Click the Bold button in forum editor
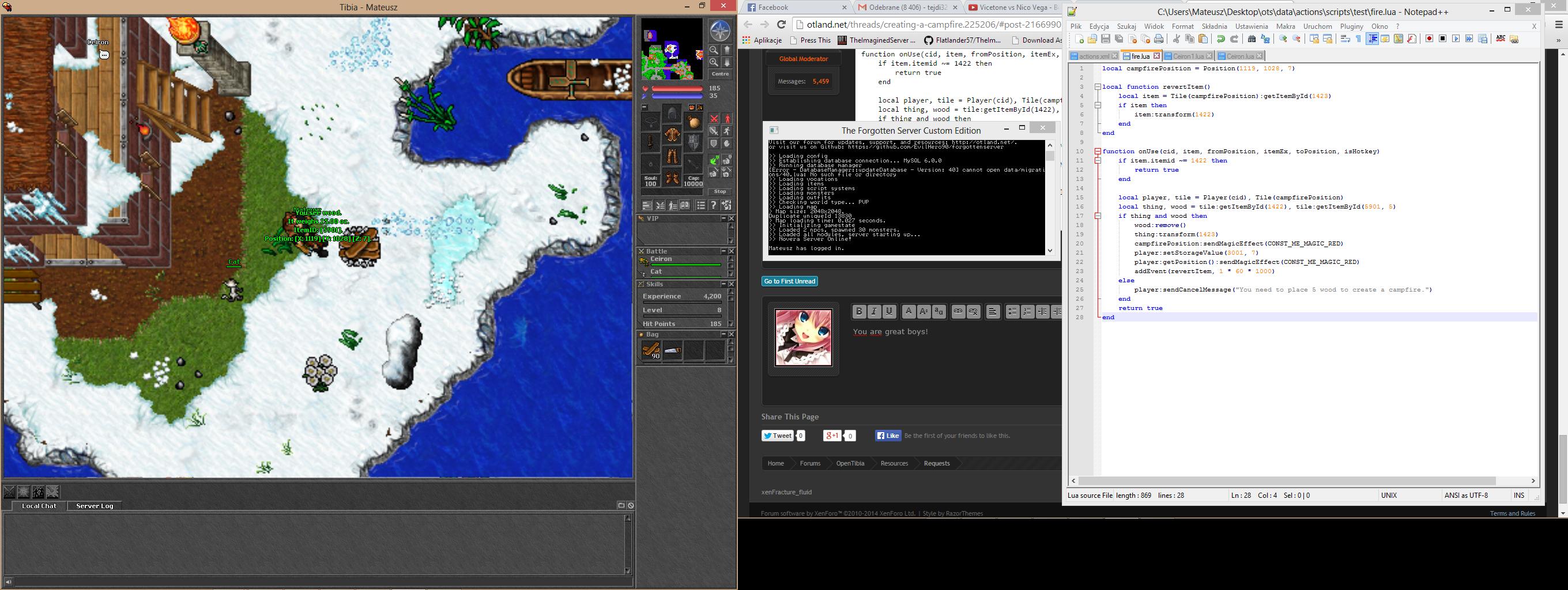Viewport: 1568px width, 590px height. click(859, 312)
